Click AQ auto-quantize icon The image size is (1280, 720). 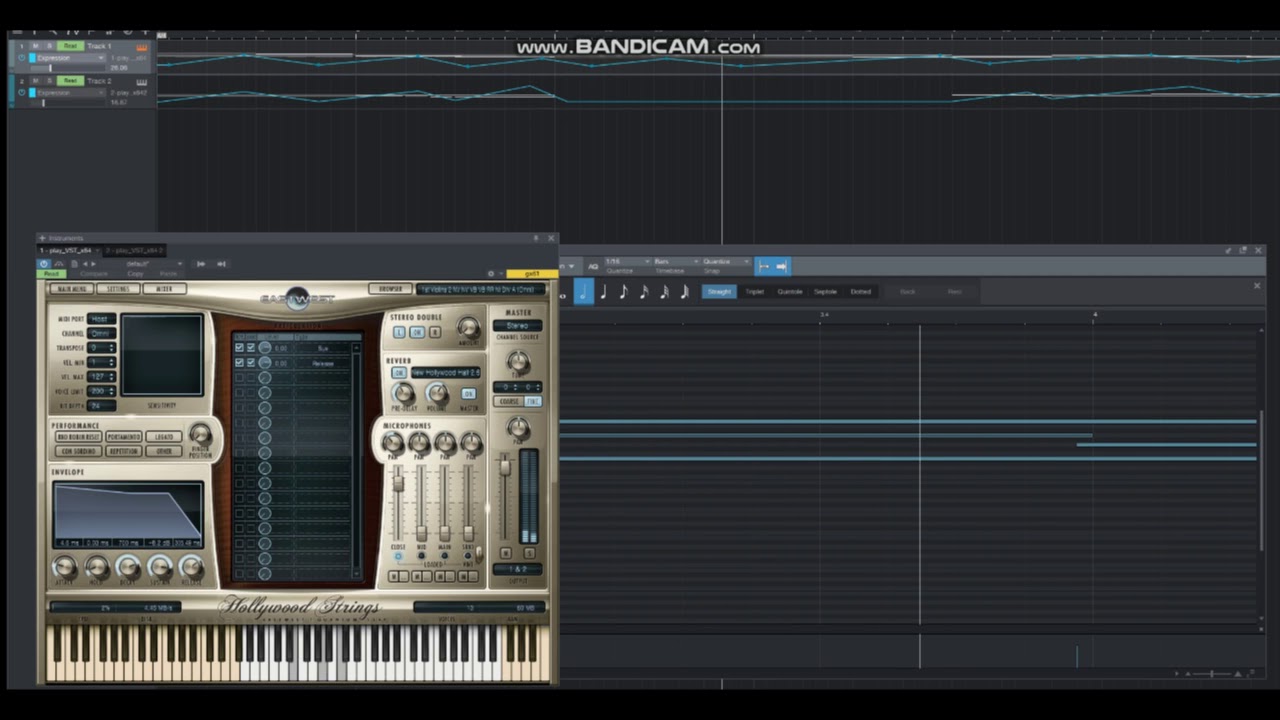coord(593,266)
